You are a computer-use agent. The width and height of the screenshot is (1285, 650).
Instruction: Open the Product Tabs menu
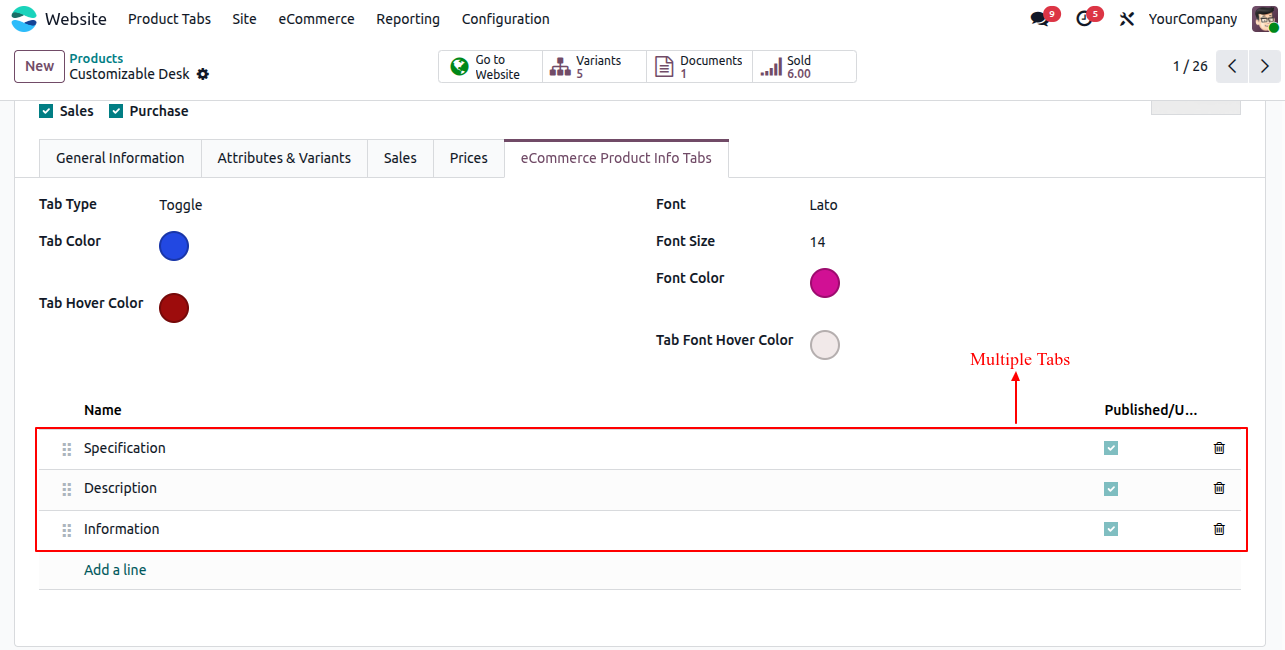170,19
